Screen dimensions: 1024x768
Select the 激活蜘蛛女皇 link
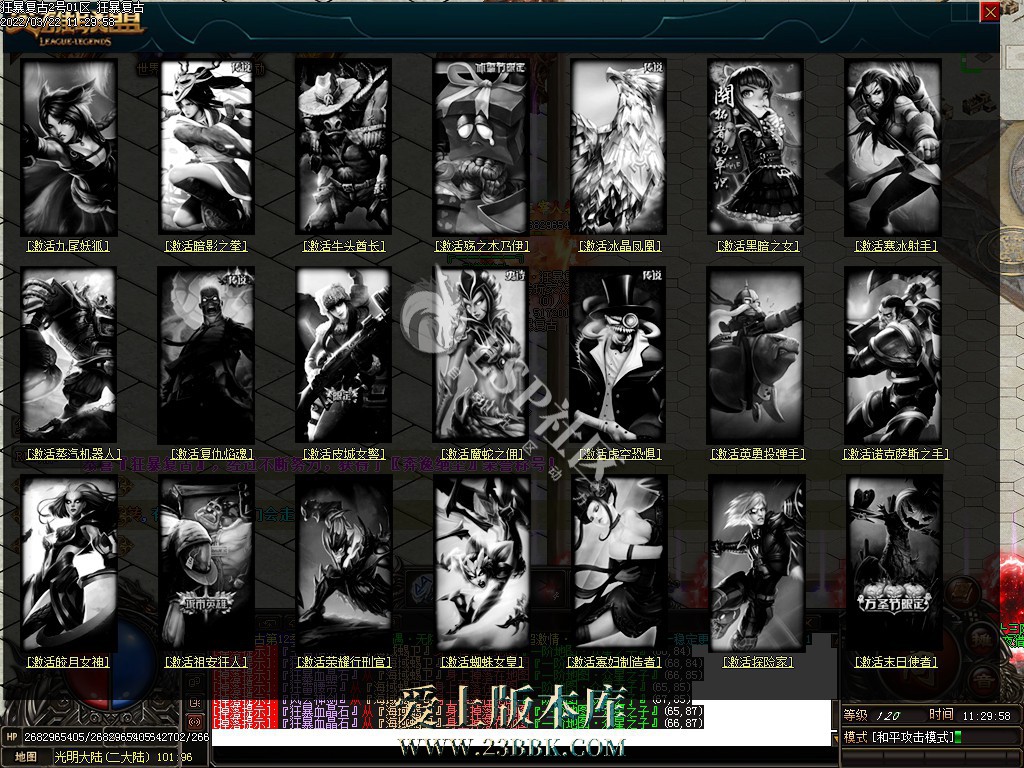482,662
